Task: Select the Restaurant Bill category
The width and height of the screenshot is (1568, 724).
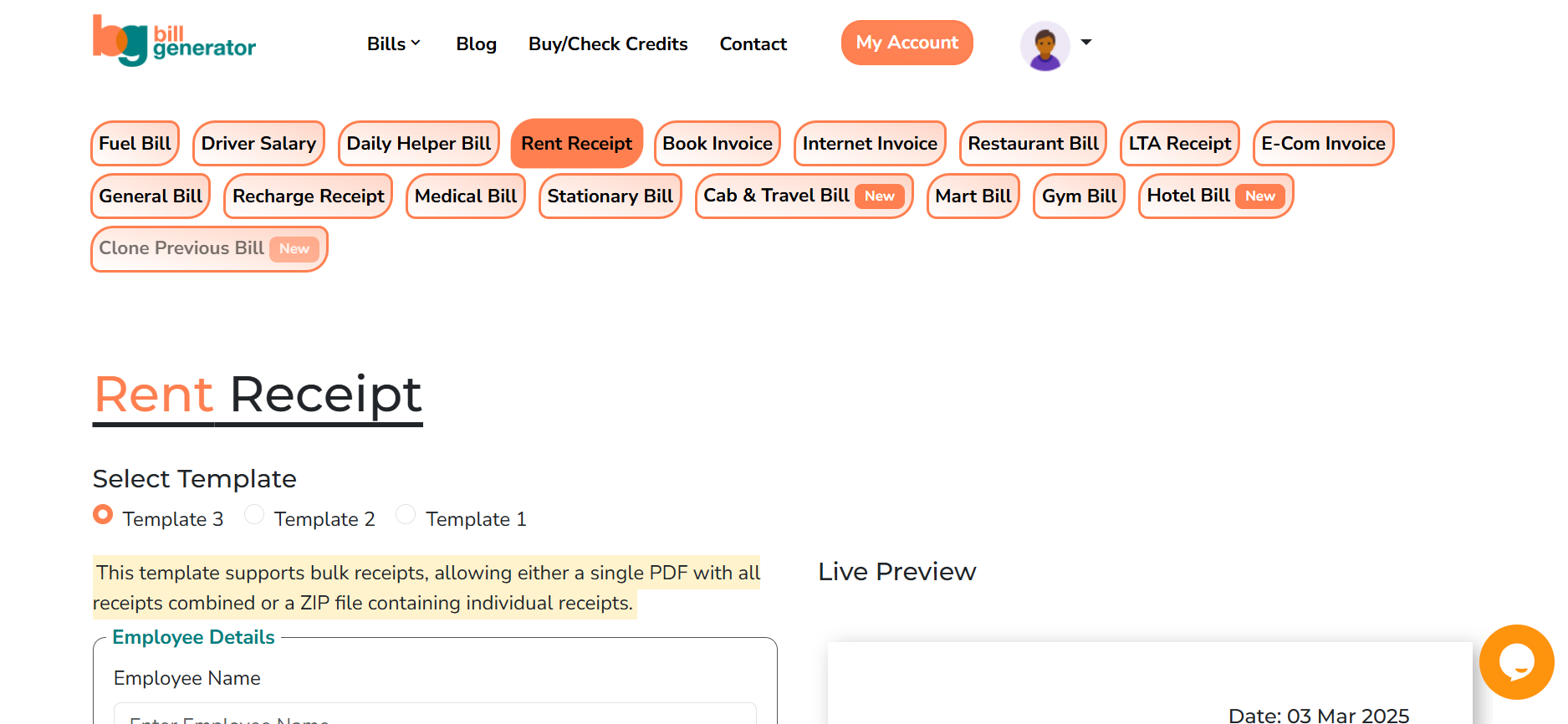Action: (x=1033, y=143)
